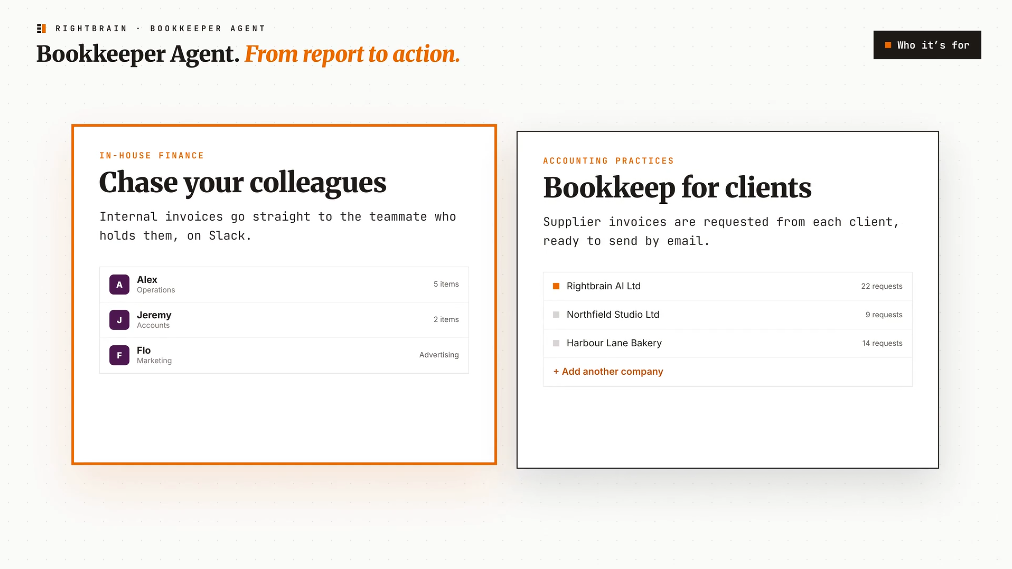Click Flo's purple "F" avatar
The height and width of the screenshot is (569, 1012).
[119, 355]
